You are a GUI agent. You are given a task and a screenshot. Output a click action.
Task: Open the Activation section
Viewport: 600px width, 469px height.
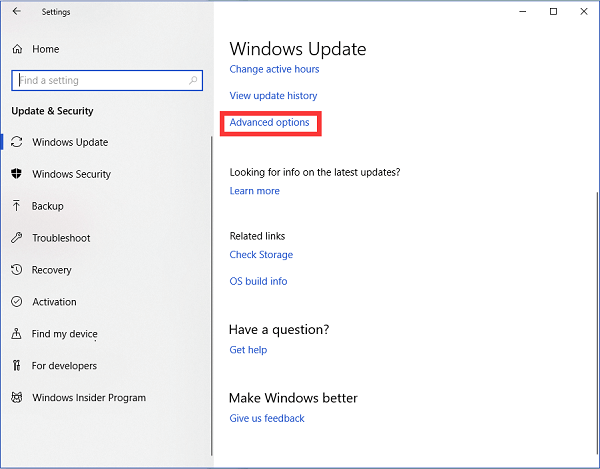pyautogui.click(x=54, y=302)
